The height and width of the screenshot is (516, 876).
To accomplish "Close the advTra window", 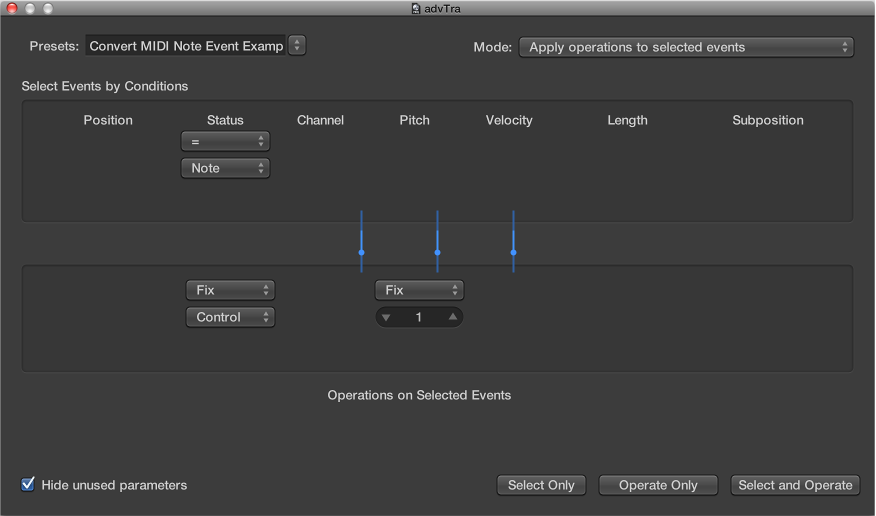I will 12,8.
